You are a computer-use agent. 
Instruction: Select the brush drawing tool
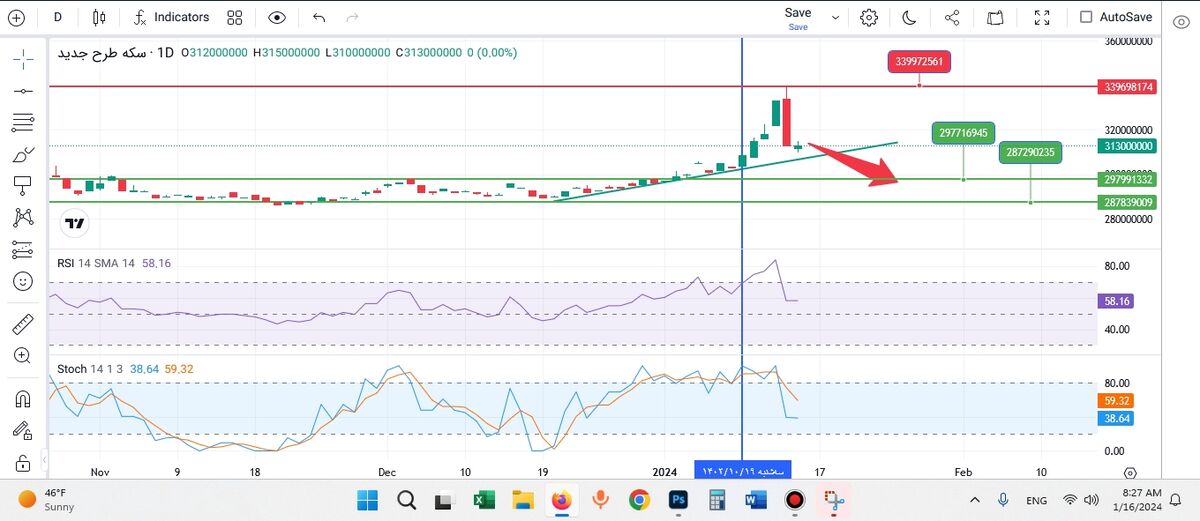click(22, 155)
